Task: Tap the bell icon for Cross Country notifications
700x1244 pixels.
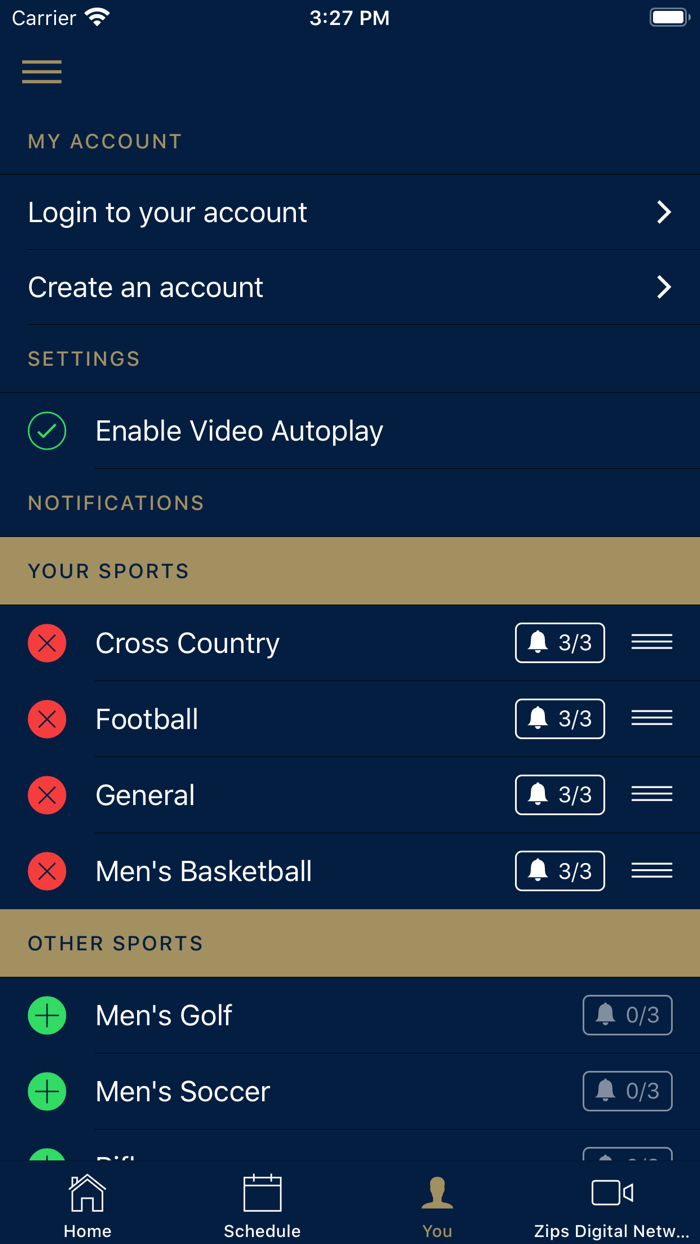Action: point(559,643)
